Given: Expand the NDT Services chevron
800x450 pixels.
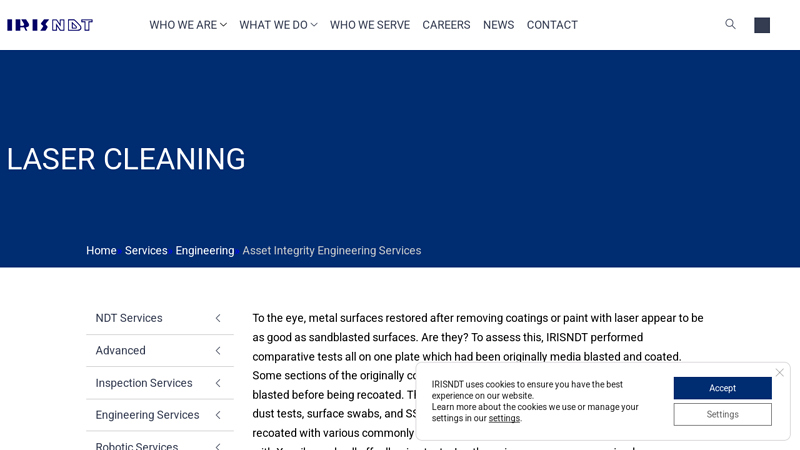Looking at the screenshot, I should [x=218, y=318].
